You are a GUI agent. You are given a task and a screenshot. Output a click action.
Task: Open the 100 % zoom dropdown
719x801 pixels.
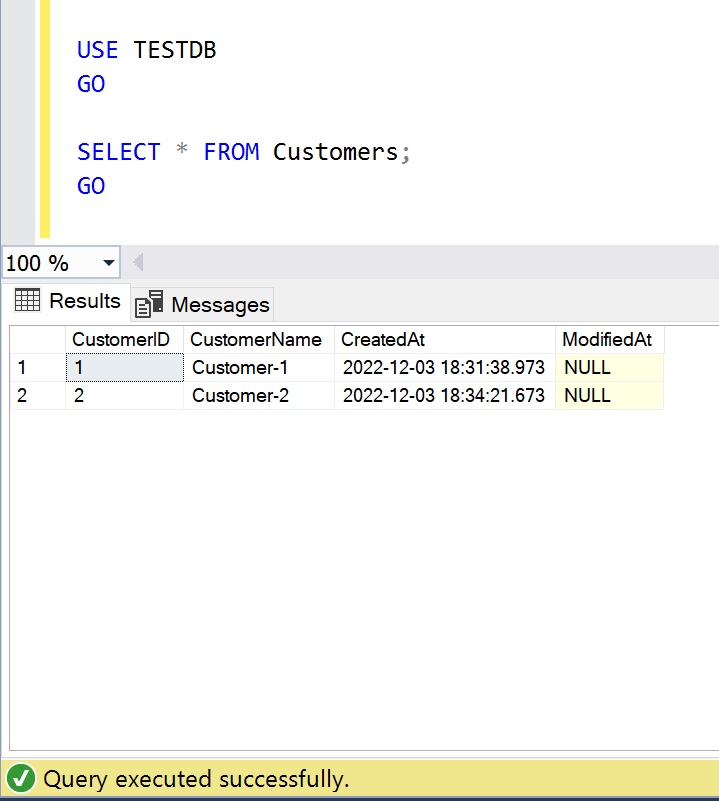(108, 264)
